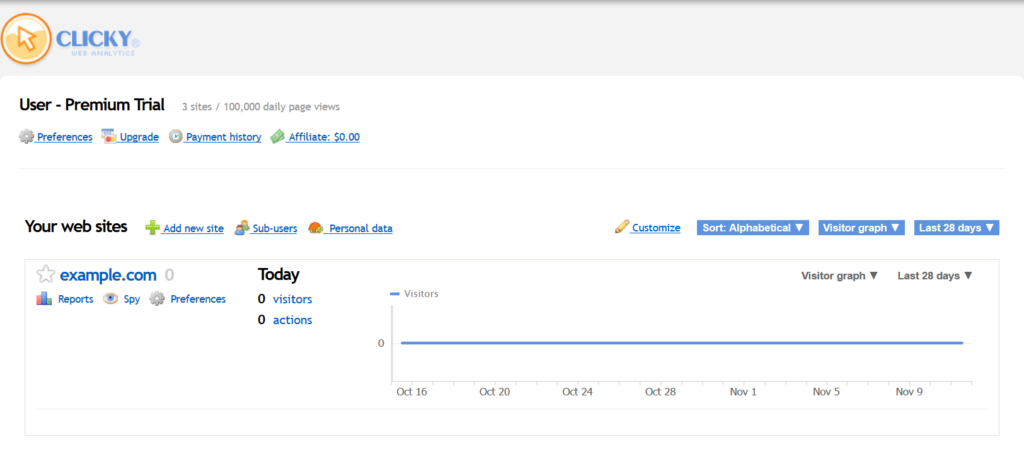Screen dimensions: 1024x449
Task: Click the Visitors legend entry on graph
Action: pos(414,294)
